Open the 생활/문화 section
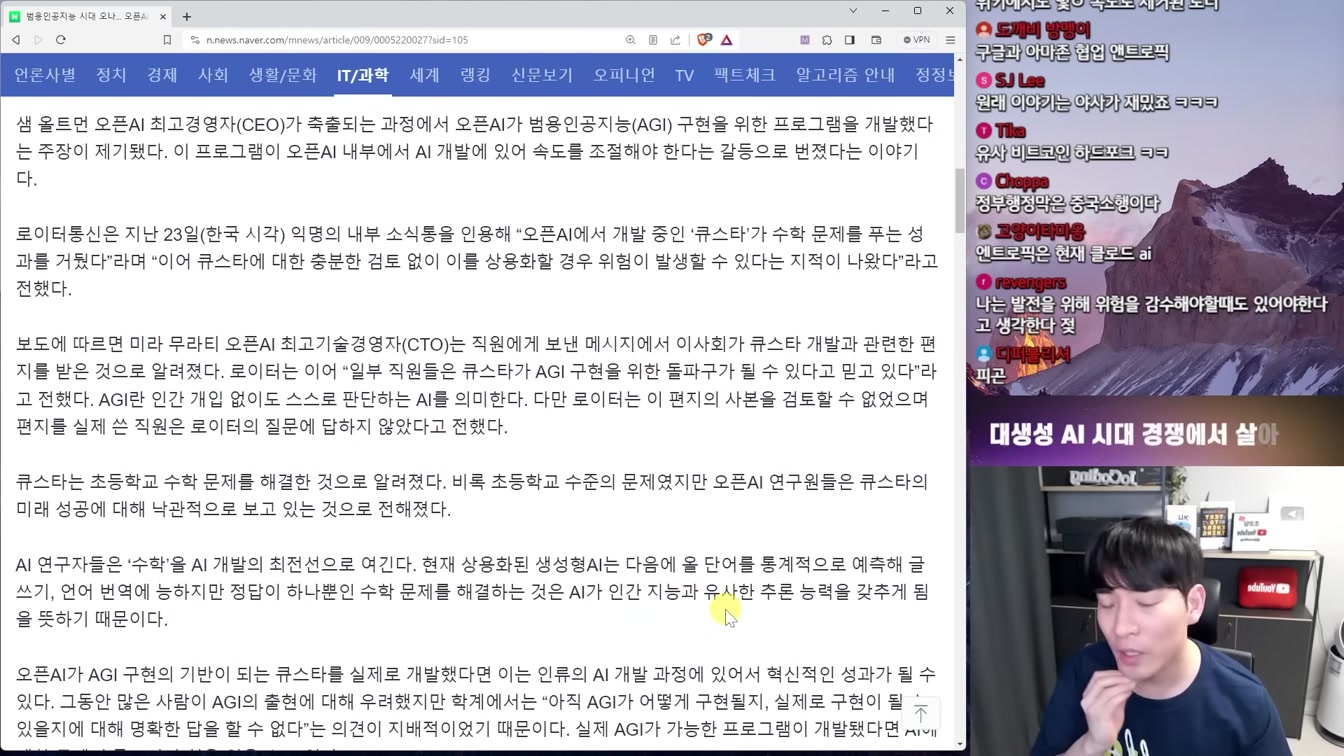The width and height of the screenshot is (1344, 756). (x=283, y=75)
